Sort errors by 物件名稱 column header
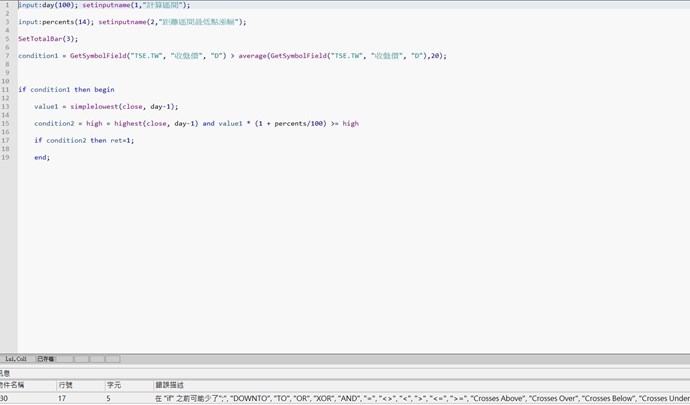 [12, 385]
